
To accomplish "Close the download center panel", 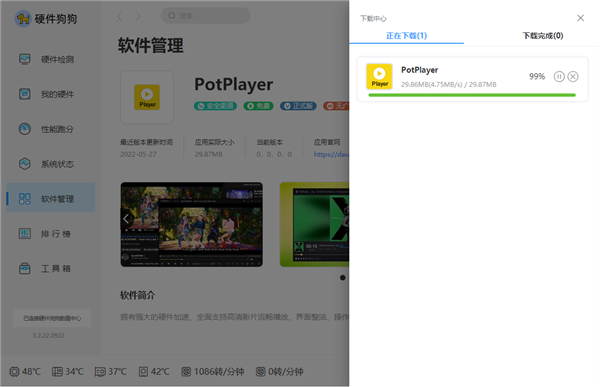I will [x=580, y=18].
